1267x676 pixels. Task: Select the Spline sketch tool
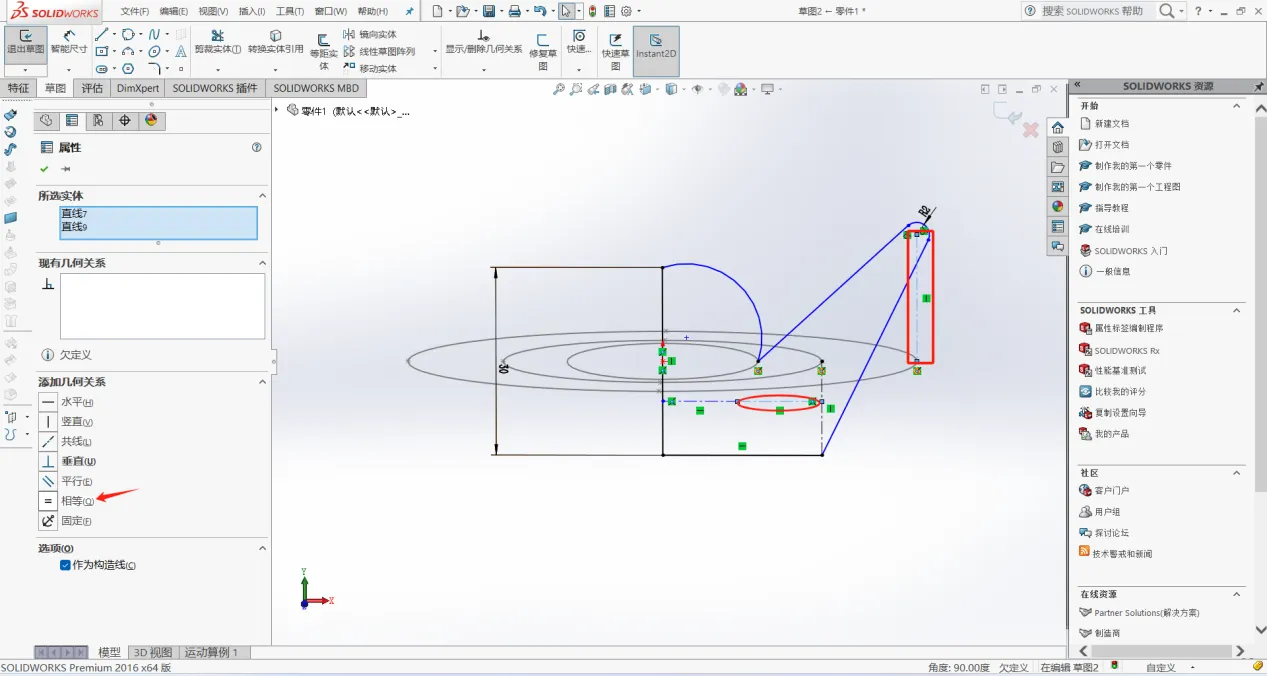(154, 34)
